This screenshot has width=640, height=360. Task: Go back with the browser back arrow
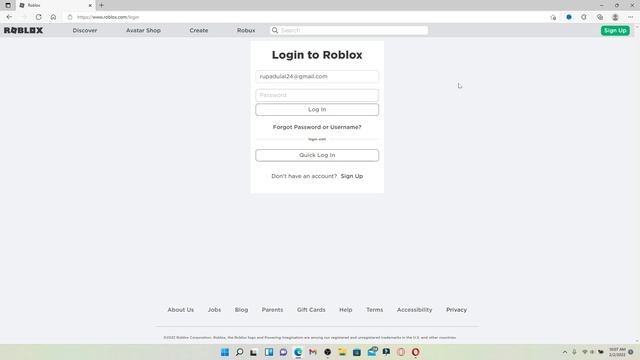click(x=9, y=17)
